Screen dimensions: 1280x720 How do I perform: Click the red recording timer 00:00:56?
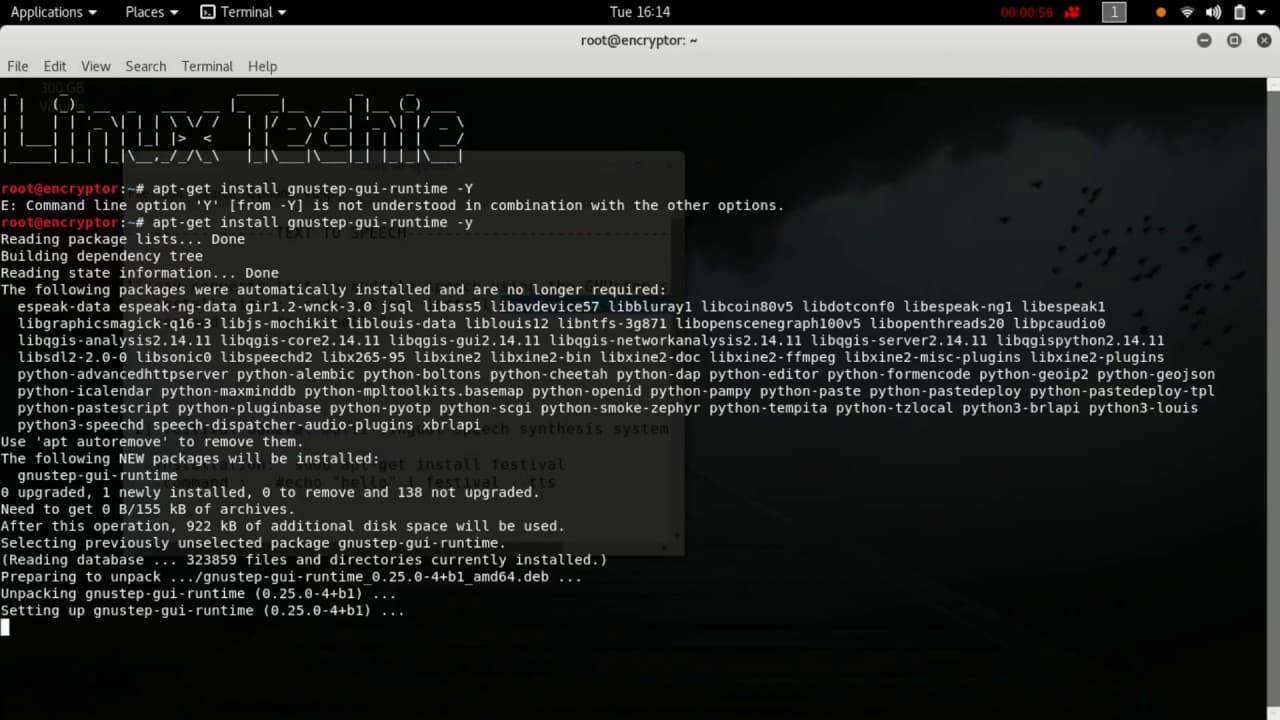pyautogui.click(x=1027, y=13)
